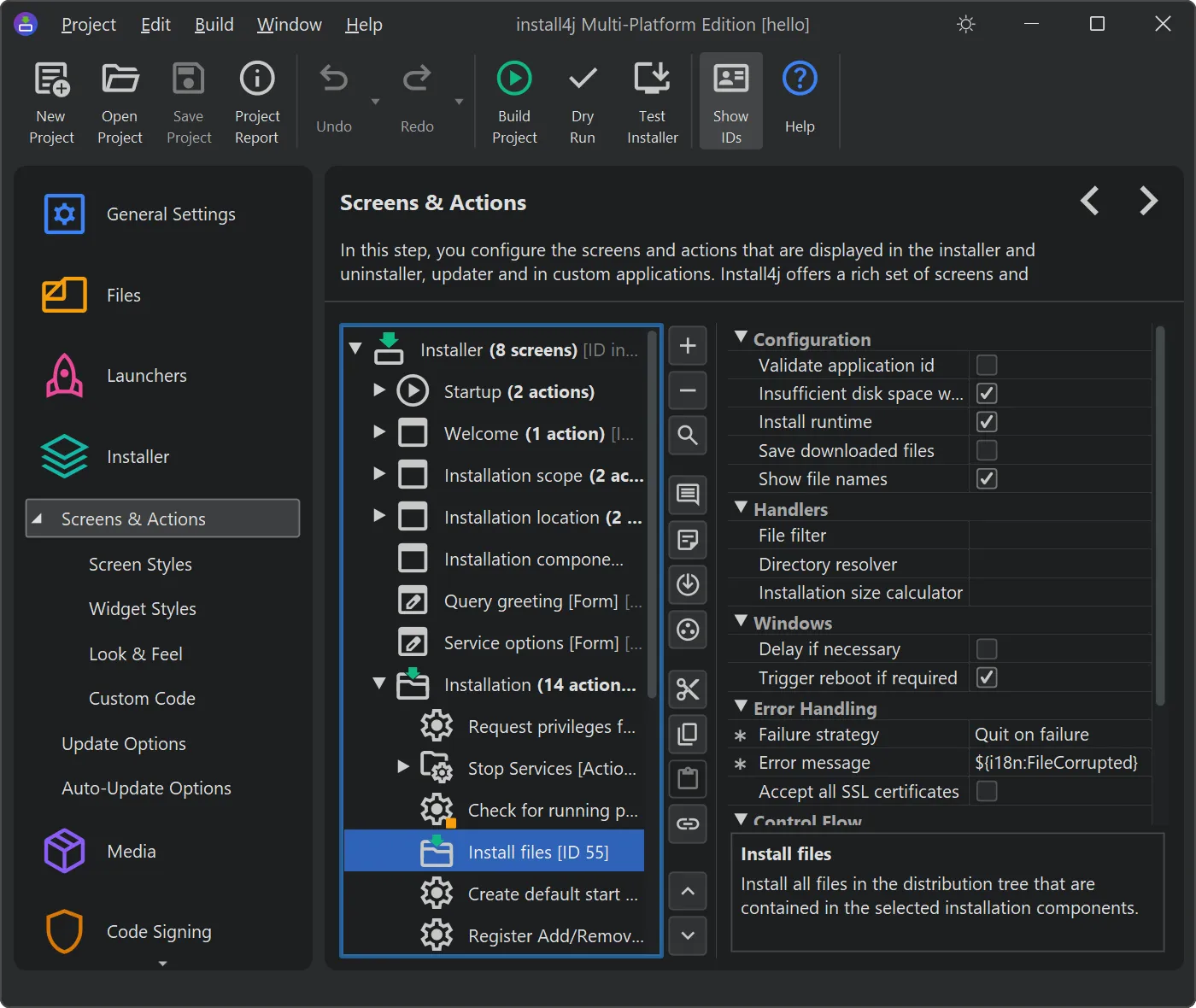Image resolution: width=1196 pixels, height=1008 pixels.
Task: Collapse the Installation actions group
Action: click(379, 683)
